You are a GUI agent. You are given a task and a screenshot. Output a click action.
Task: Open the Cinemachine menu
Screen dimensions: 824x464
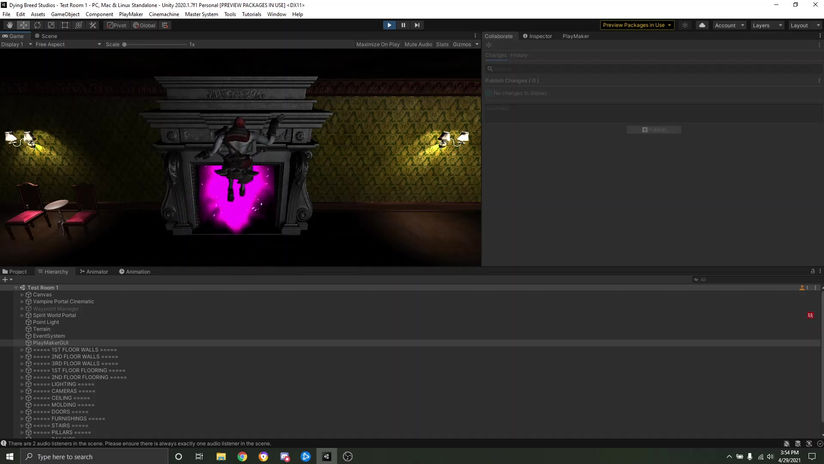pos(164,14)
